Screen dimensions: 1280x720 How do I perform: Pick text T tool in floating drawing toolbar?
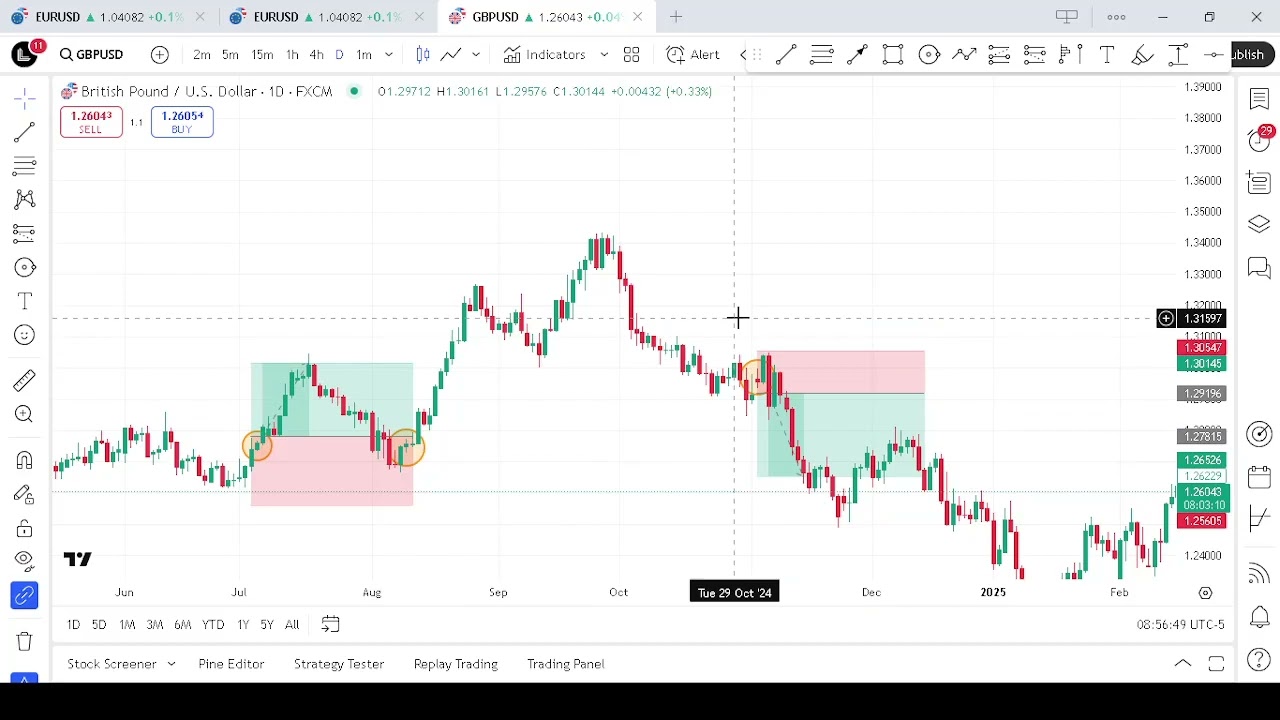pos(1107,55)
